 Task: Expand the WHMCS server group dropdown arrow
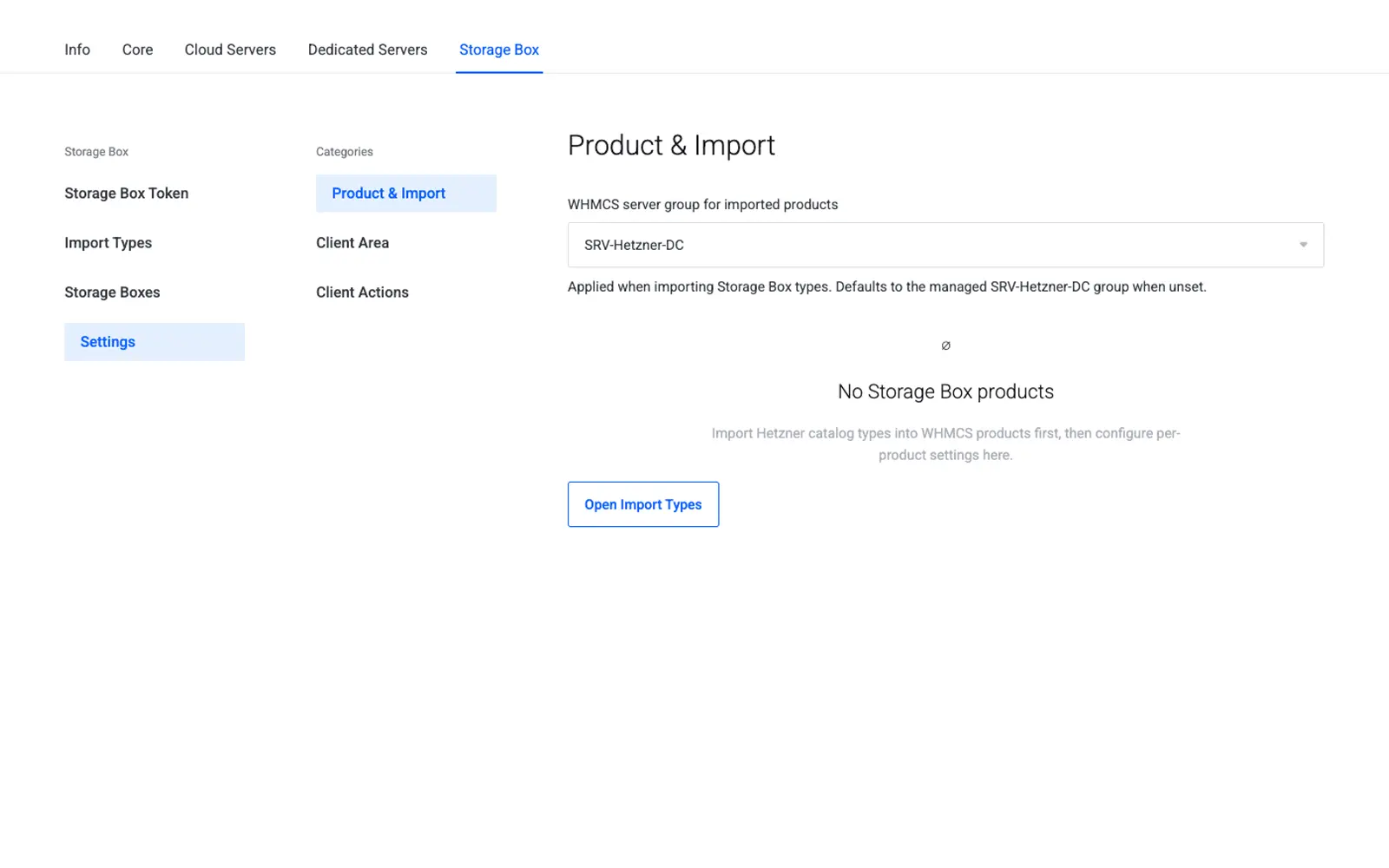(x=1303, y=245)
